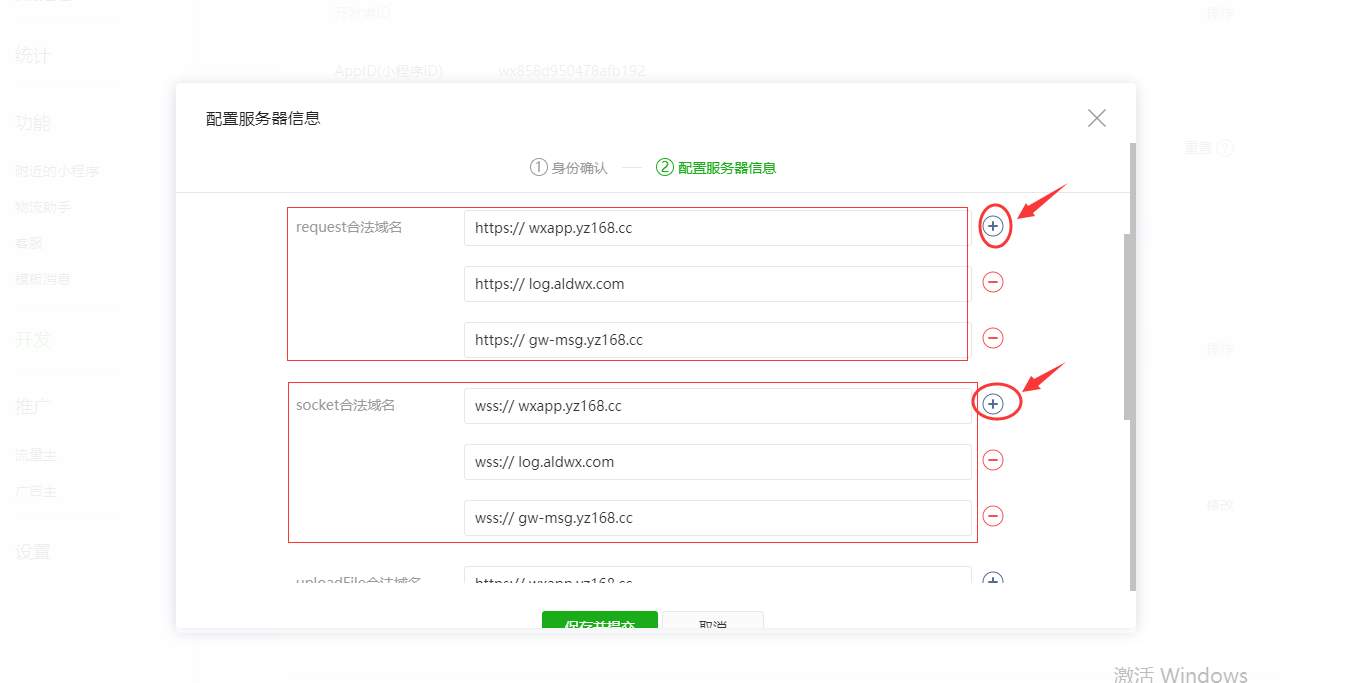Viewport: 1368px width, 683px height.
Task: Add a new request domain with plus icon
Action: click(993, 227)
